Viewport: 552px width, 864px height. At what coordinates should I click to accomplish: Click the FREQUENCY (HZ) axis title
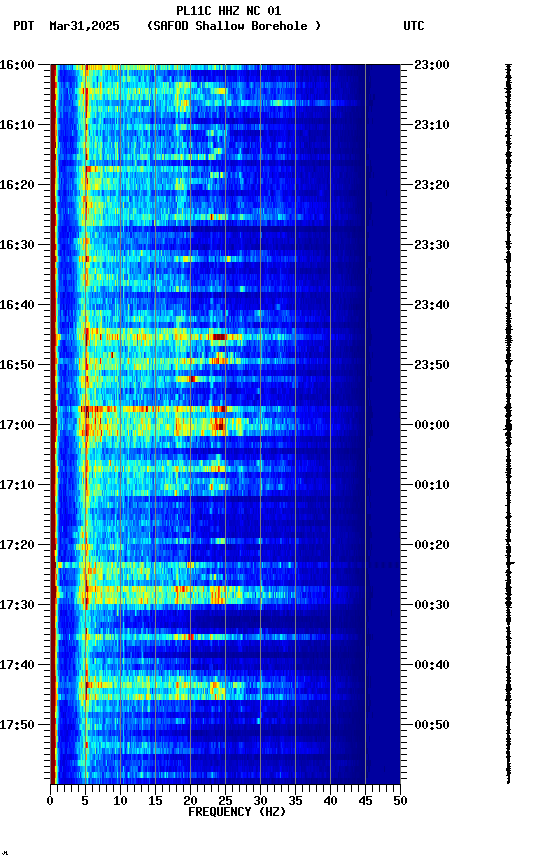coord(237,812)
